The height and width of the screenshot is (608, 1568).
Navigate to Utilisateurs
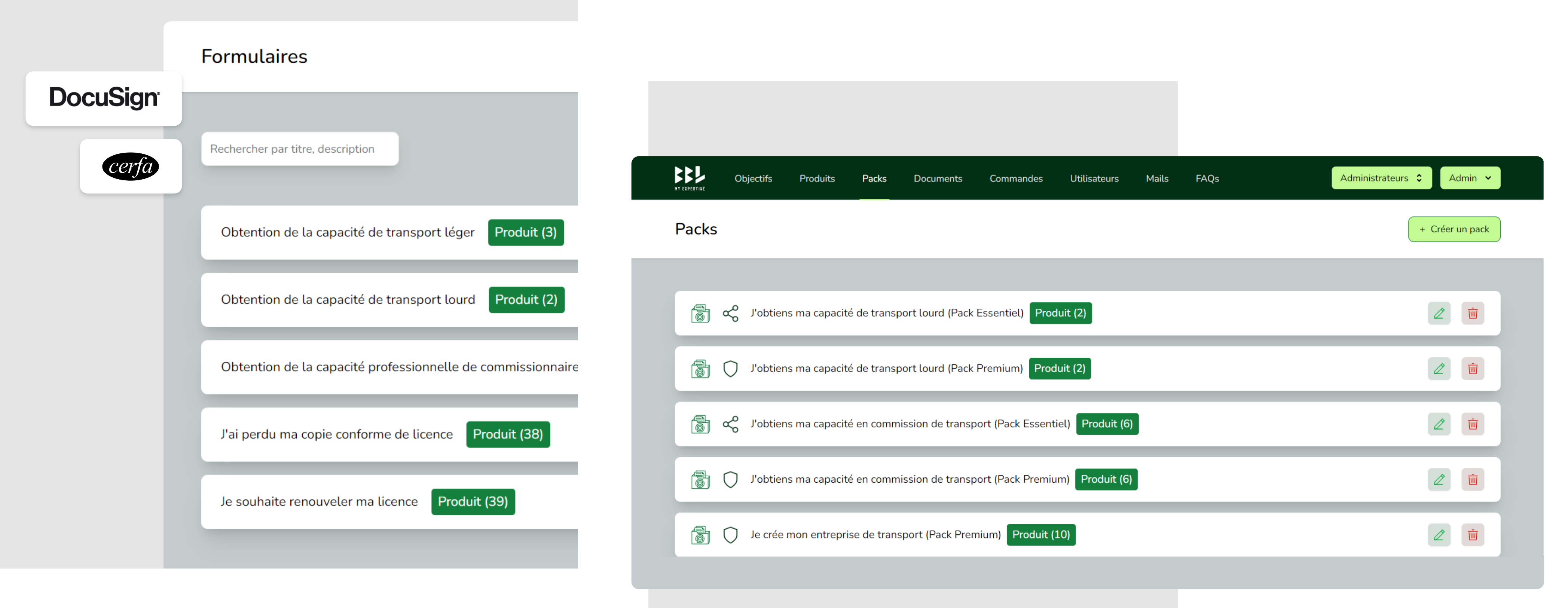[1094, 178]
